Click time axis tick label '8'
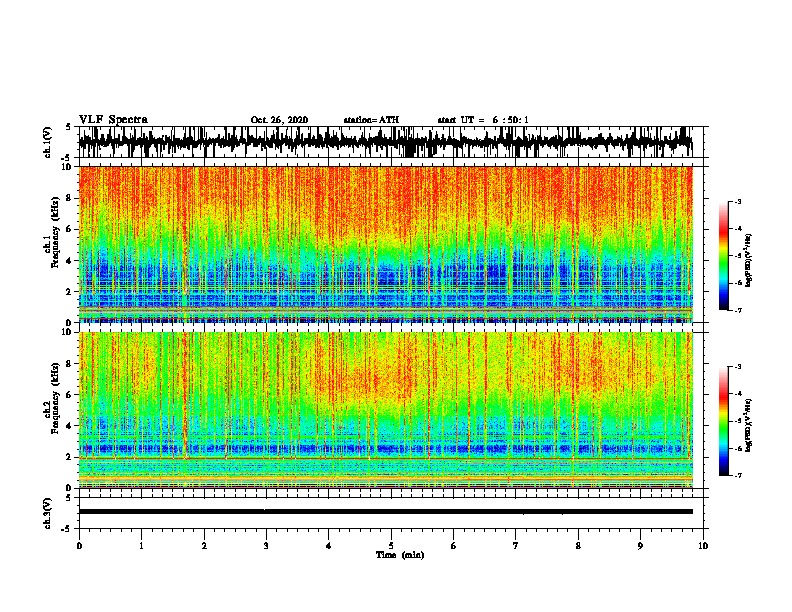The height and width of the screenshot is (612, 792). tap(578, 546)
